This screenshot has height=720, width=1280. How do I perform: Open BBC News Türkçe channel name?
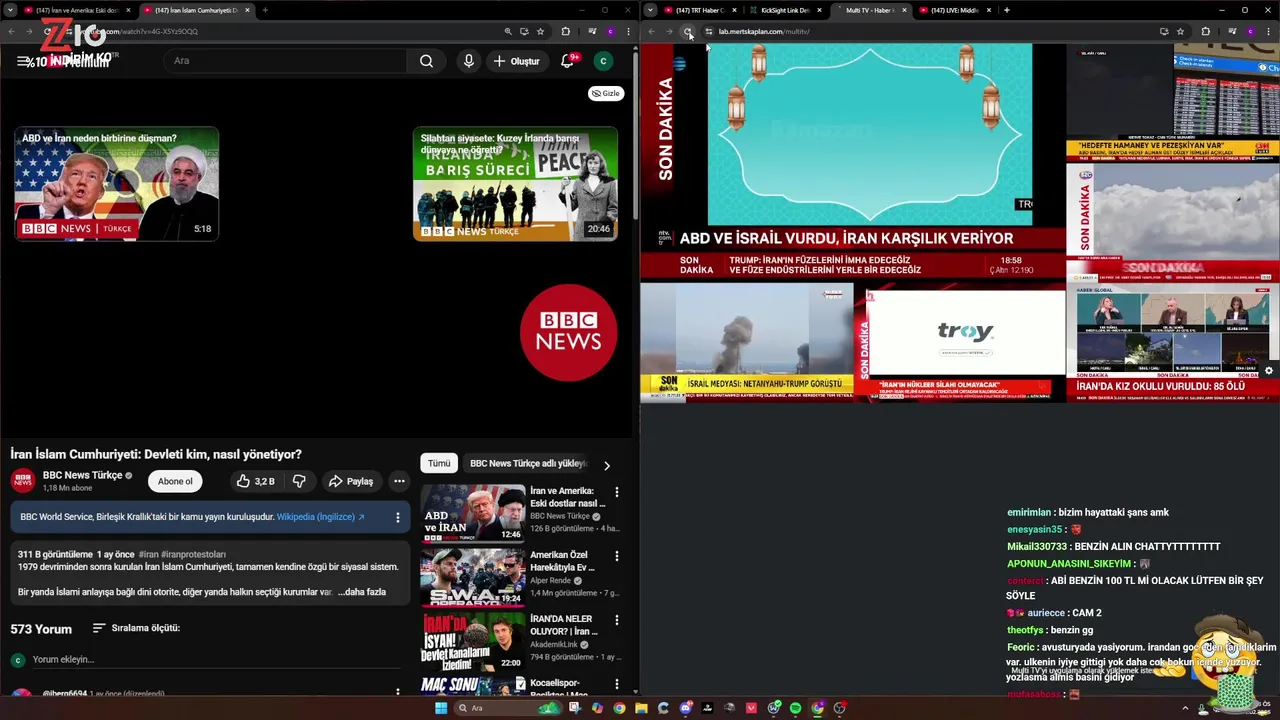82,475
